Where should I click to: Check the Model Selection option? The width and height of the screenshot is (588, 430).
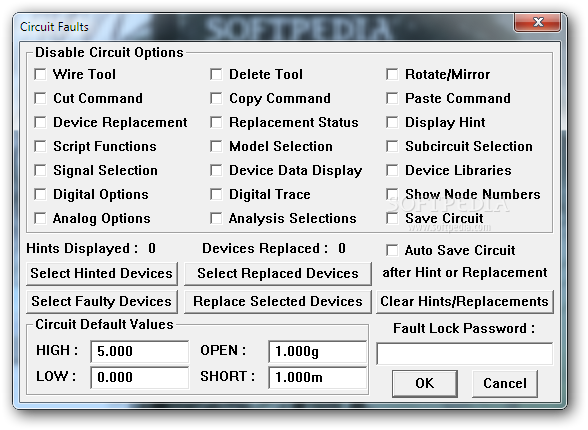tap(216, 146)
